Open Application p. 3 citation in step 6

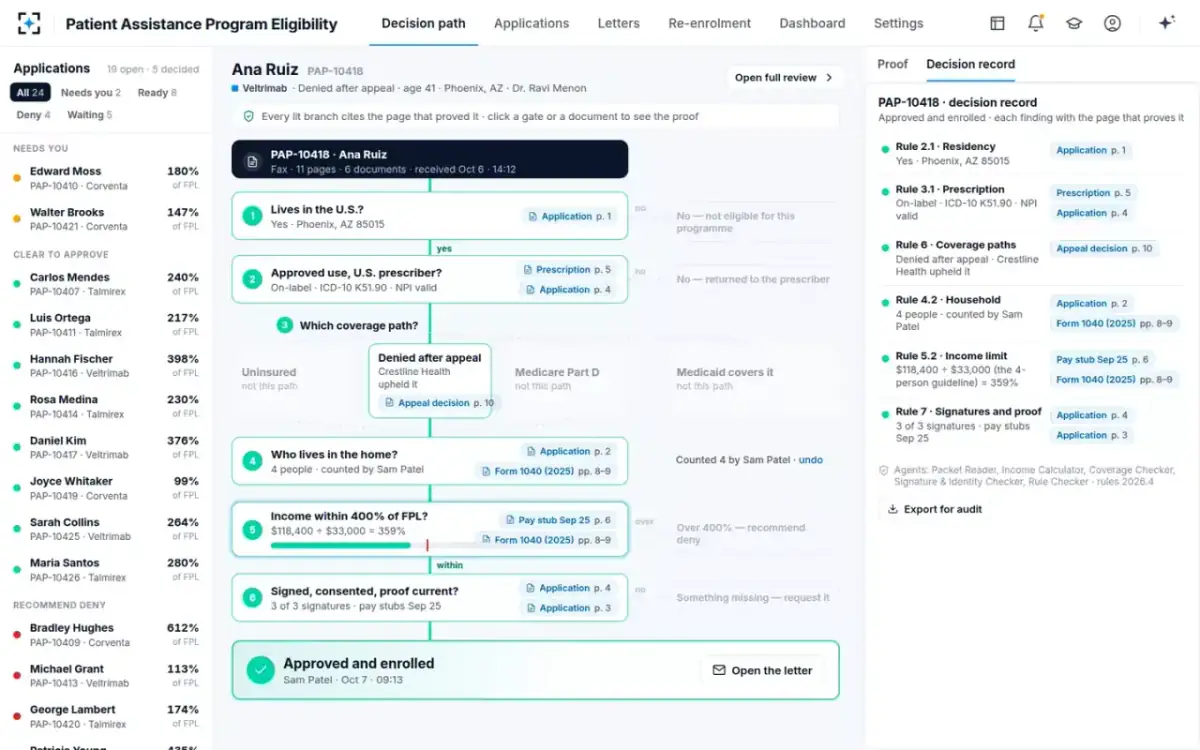[x=568, y=608]
